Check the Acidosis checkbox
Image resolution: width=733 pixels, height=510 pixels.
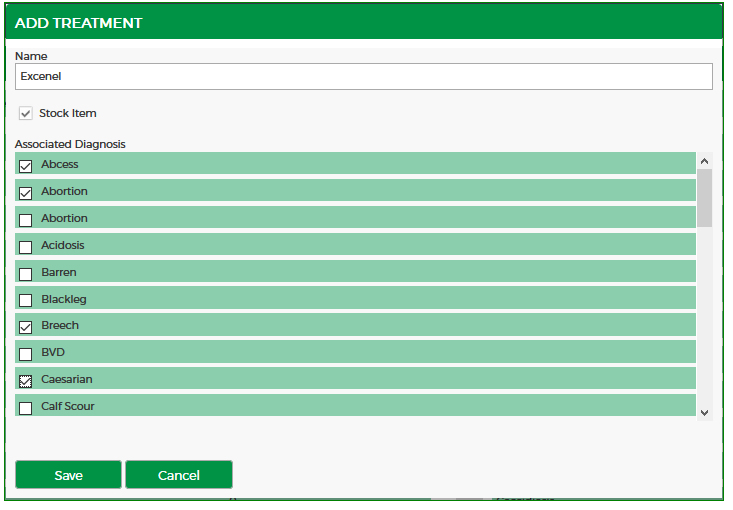(26, 247)
